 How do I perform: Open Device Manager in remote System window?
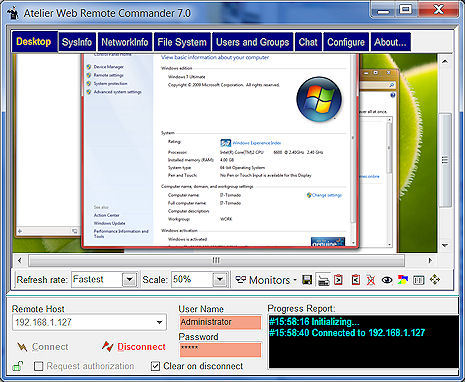click(x=108, y=67)
